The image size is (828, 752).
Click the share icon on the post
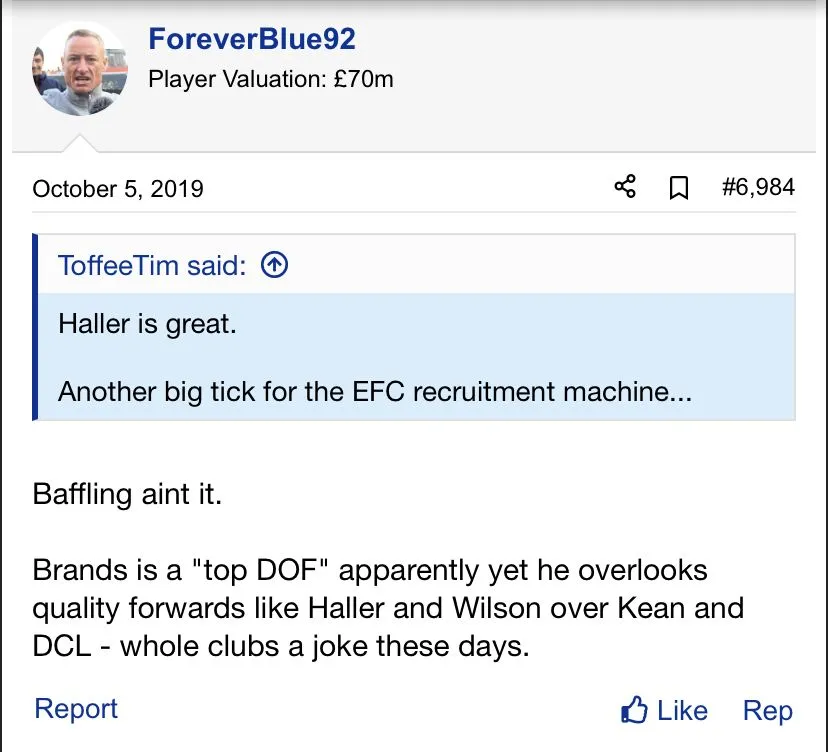(625, 187)
